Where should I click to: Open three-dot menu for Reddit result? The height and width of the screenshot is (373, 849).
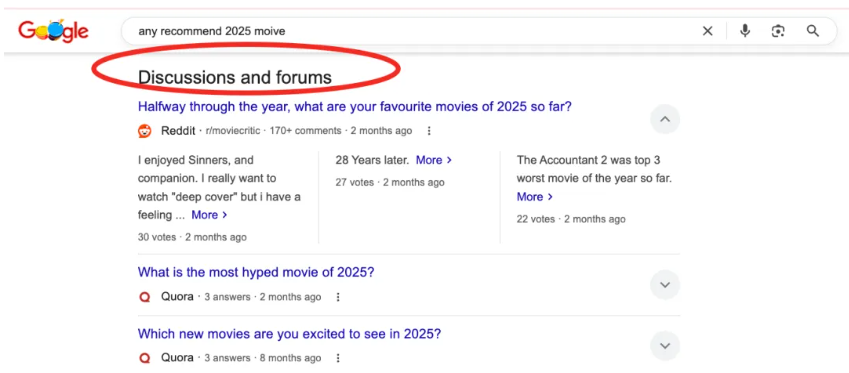(429, 131)
